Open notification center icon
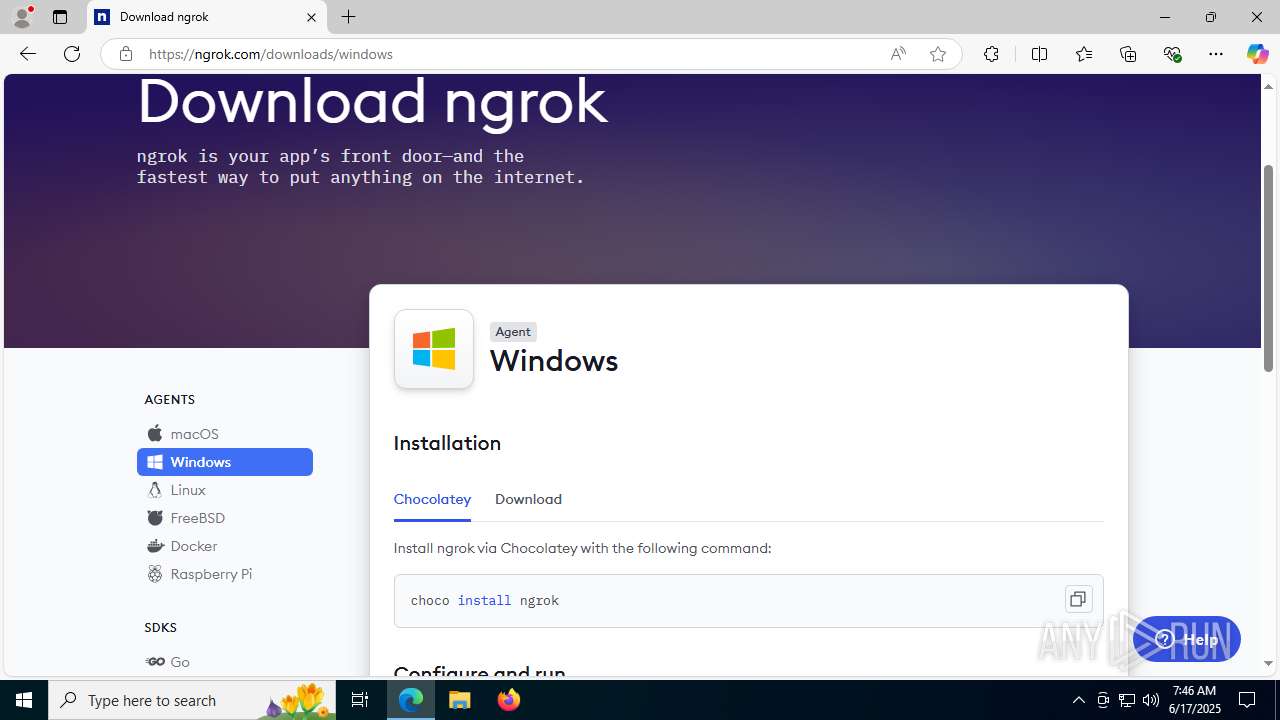This screenshot has height=720, width=1280. 1248,700
